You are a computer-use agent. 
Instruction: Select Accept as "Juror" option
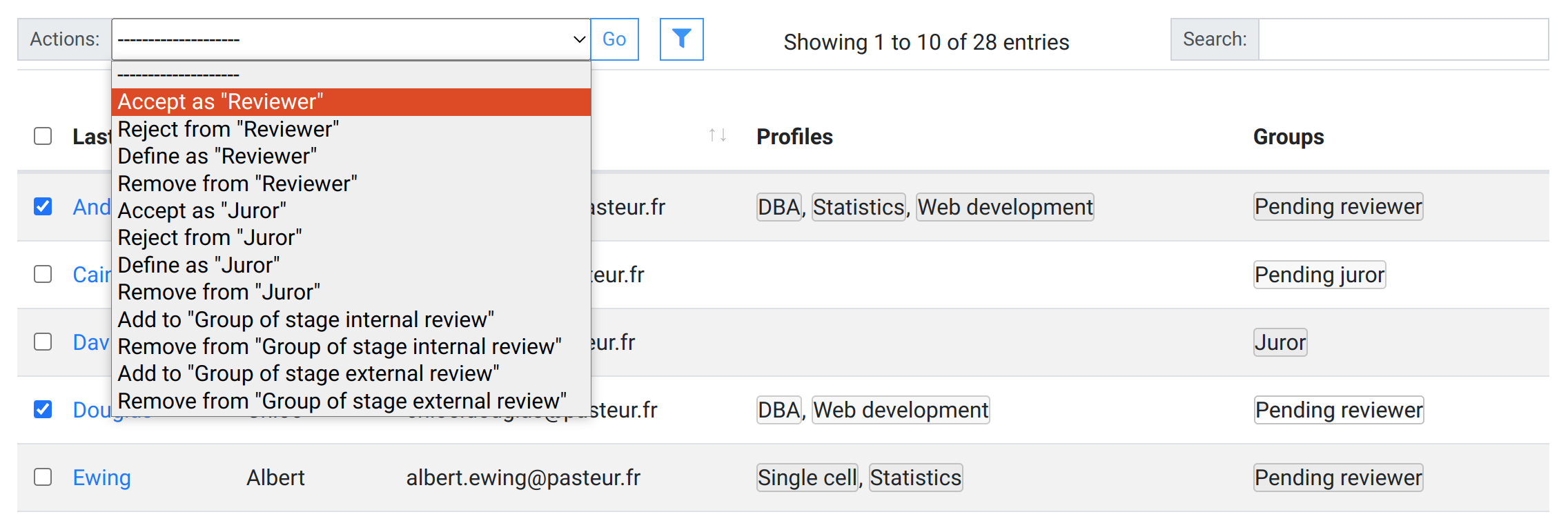coord(202,211)
